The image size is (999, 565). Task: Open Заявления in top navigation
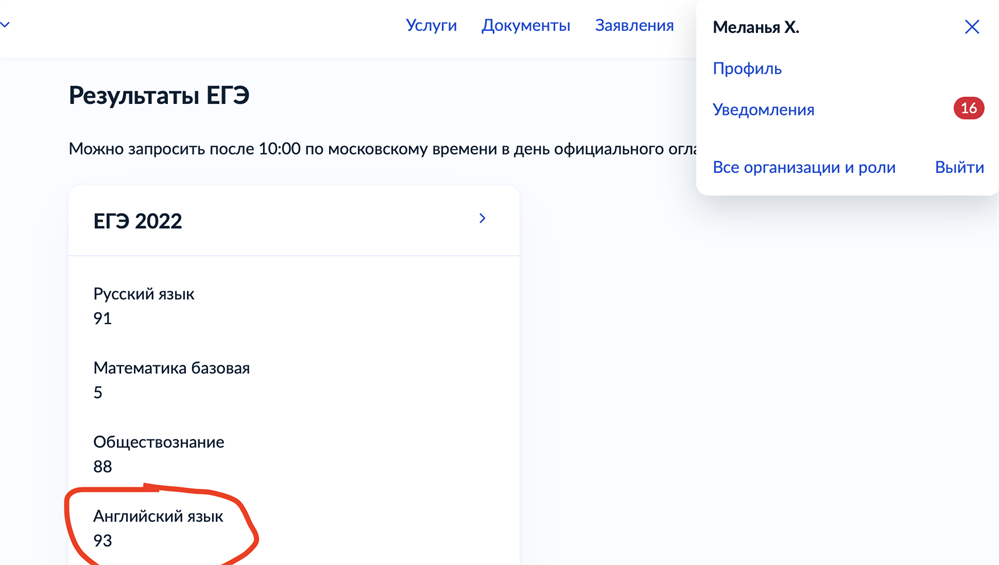coord(634,25)
